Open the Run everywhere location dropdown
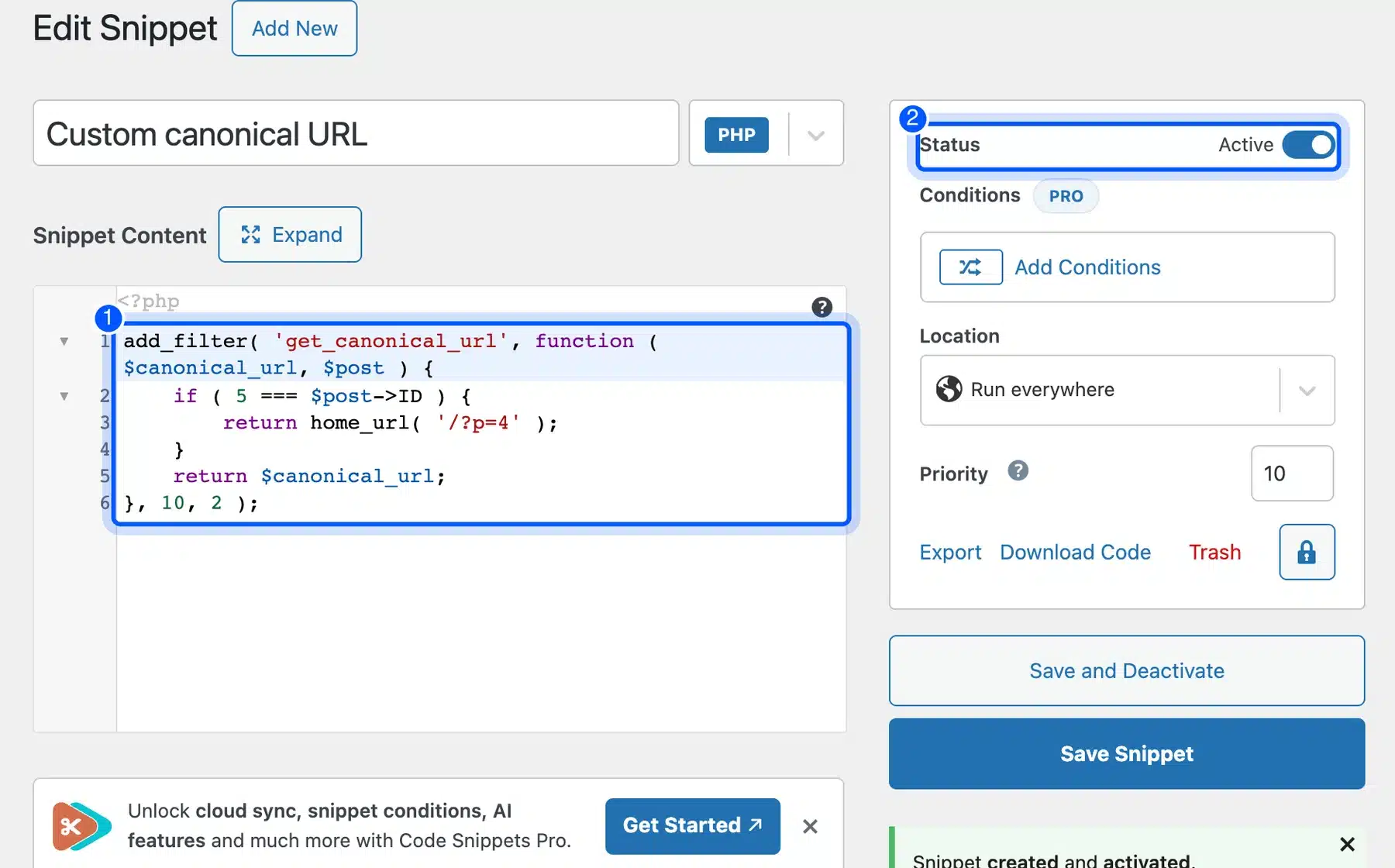The width and height of the screenshot is (1395, 868). point(1127,391)
